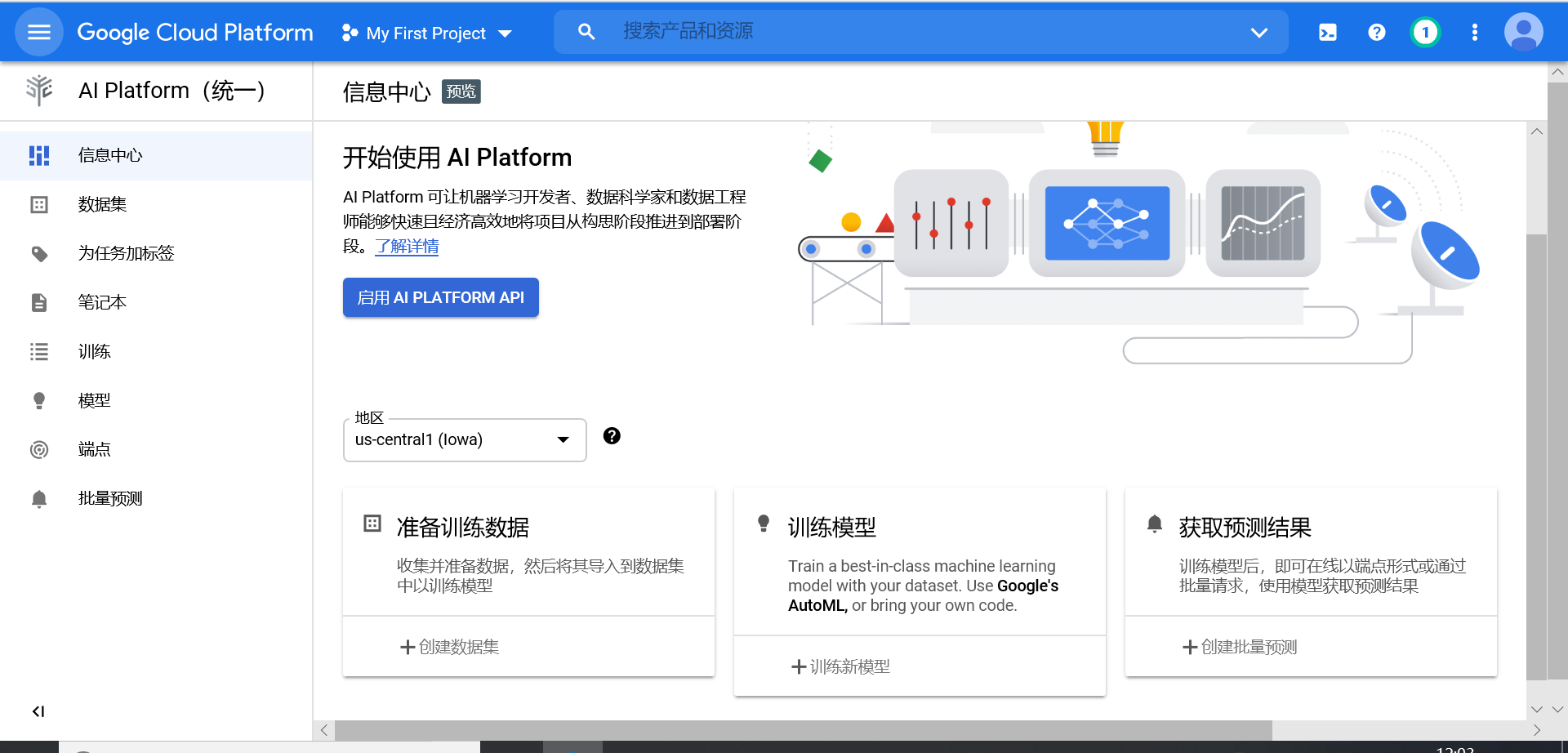Select 笔记本 in the sidebar
This screenshot has height=753, width=1568.
pos(156,302)
